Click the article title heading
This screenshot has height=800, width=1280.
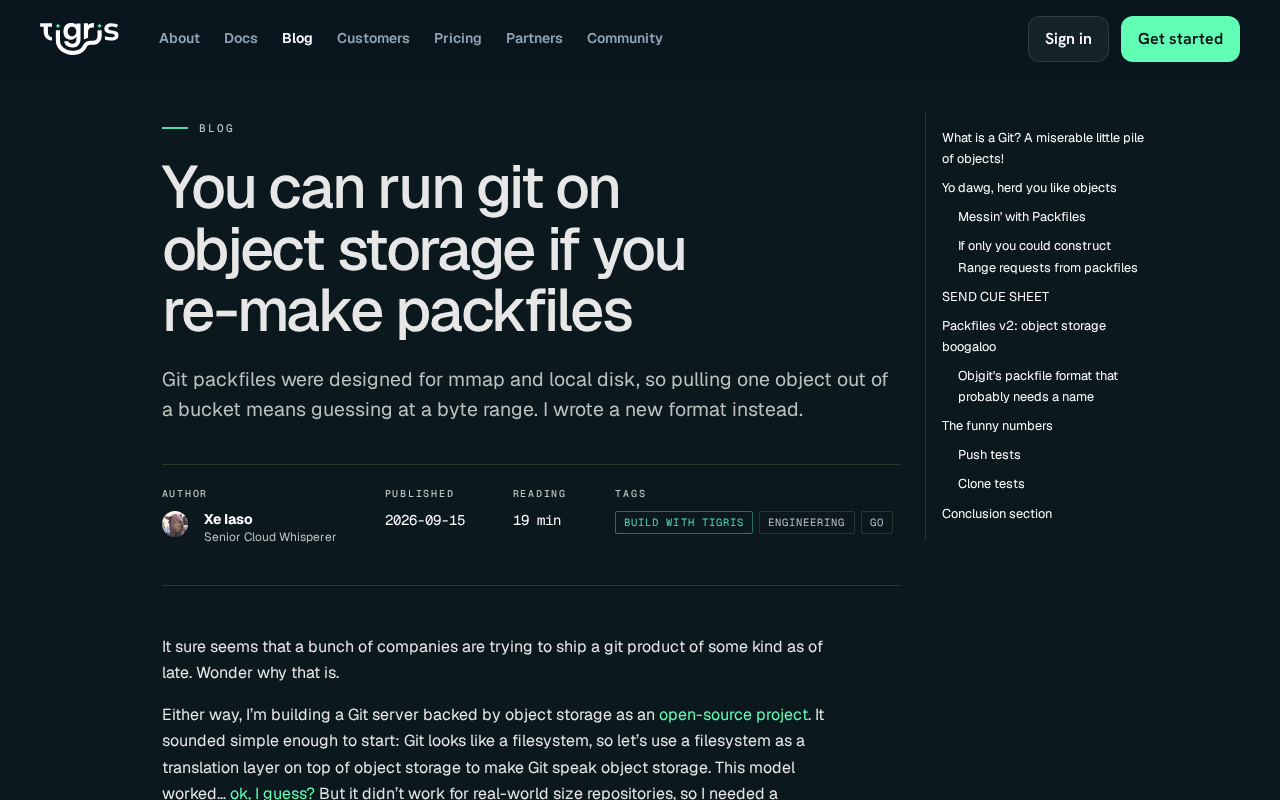426,249
